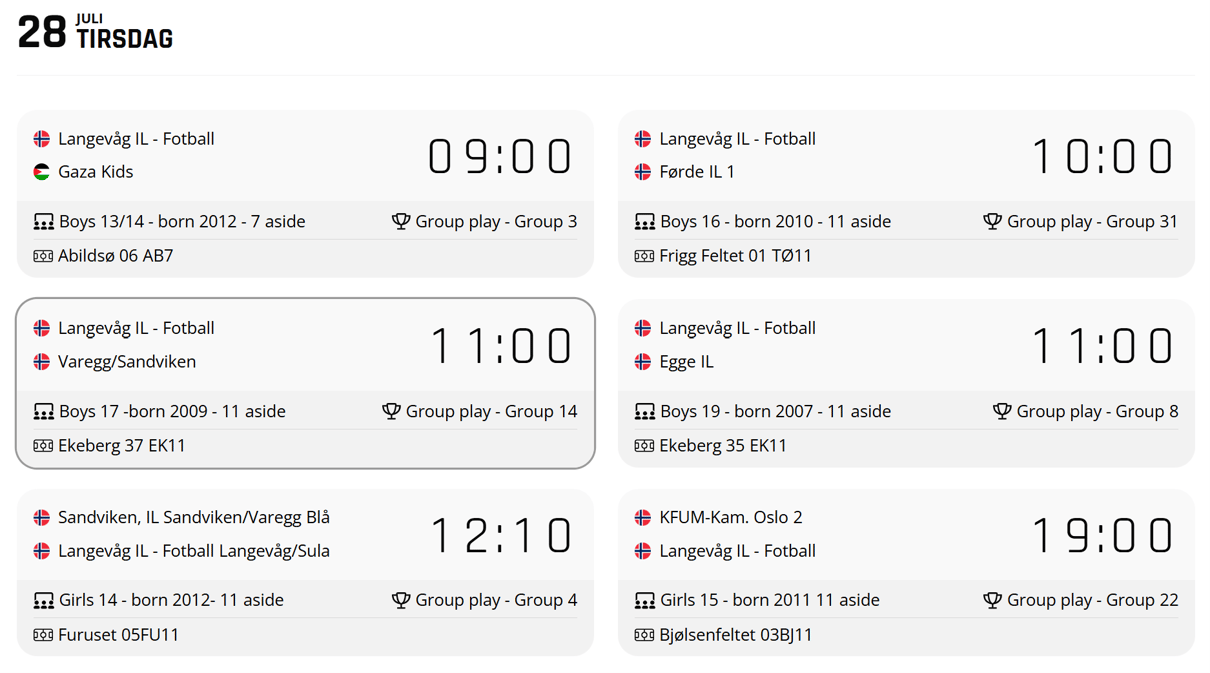Select Group play - Group 14 link
The height and width of the screenshot is (673, 1210).
(491, 411)
